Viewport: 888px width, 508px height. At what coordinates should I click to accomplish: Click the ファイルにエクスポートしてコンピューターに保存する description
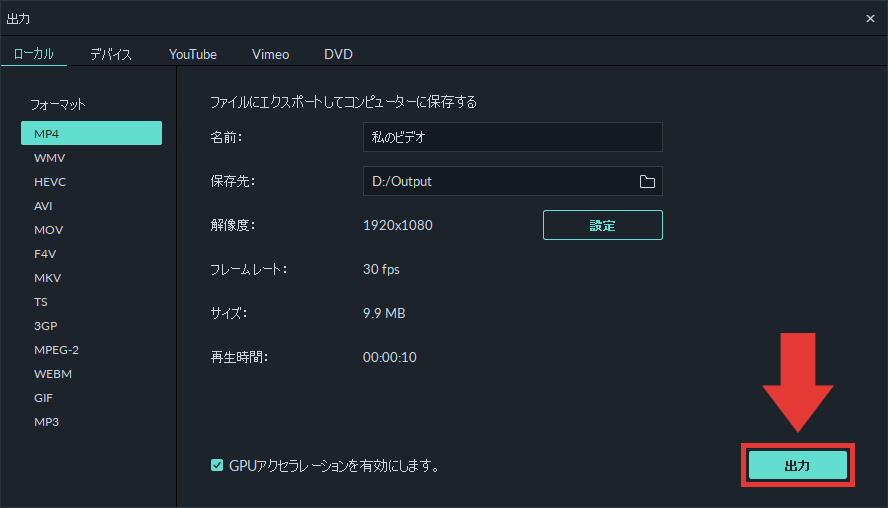pos(344,102)
